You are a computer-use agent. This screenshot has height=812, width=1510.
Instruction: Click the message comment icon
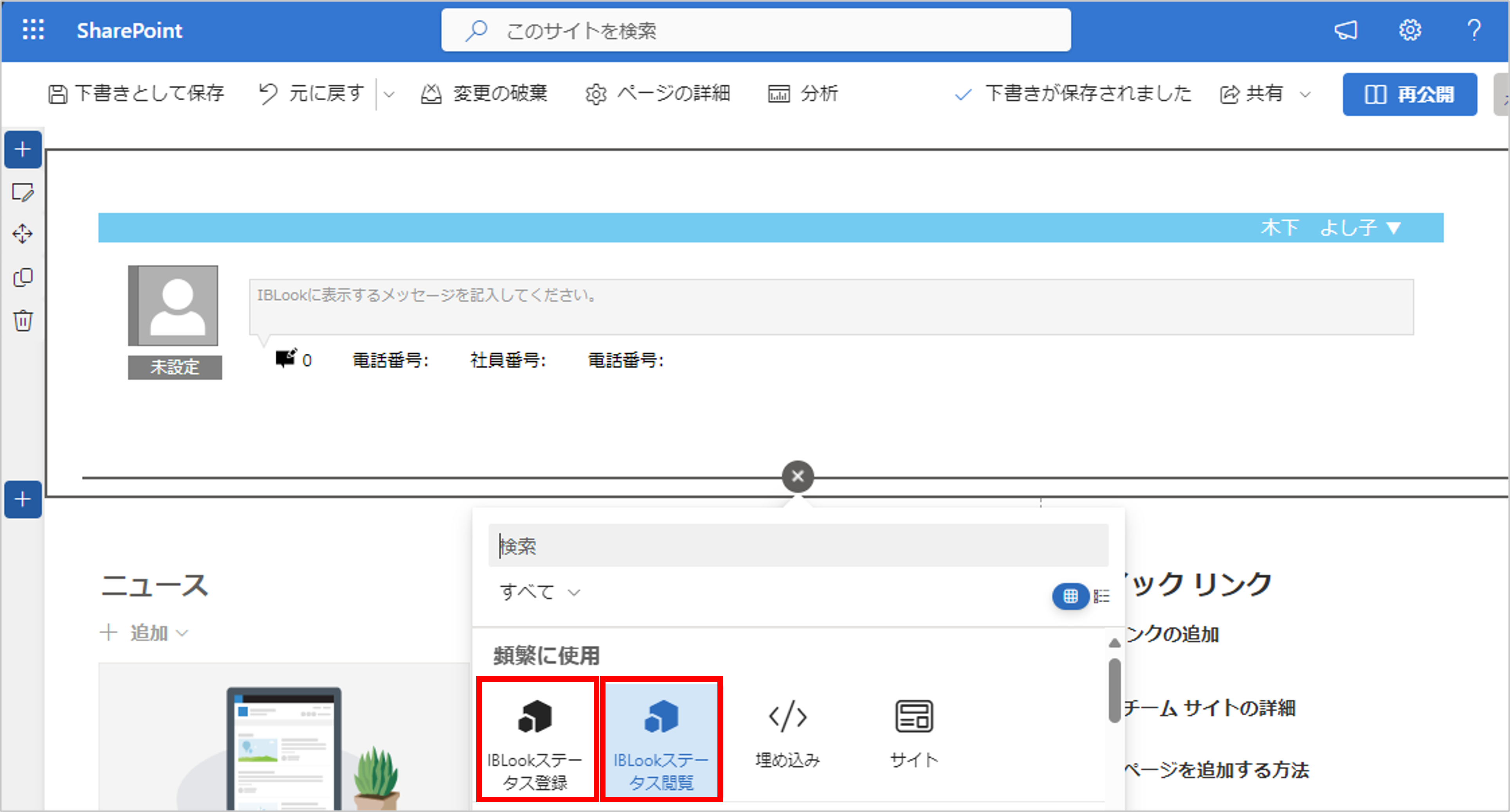[286, 358]
